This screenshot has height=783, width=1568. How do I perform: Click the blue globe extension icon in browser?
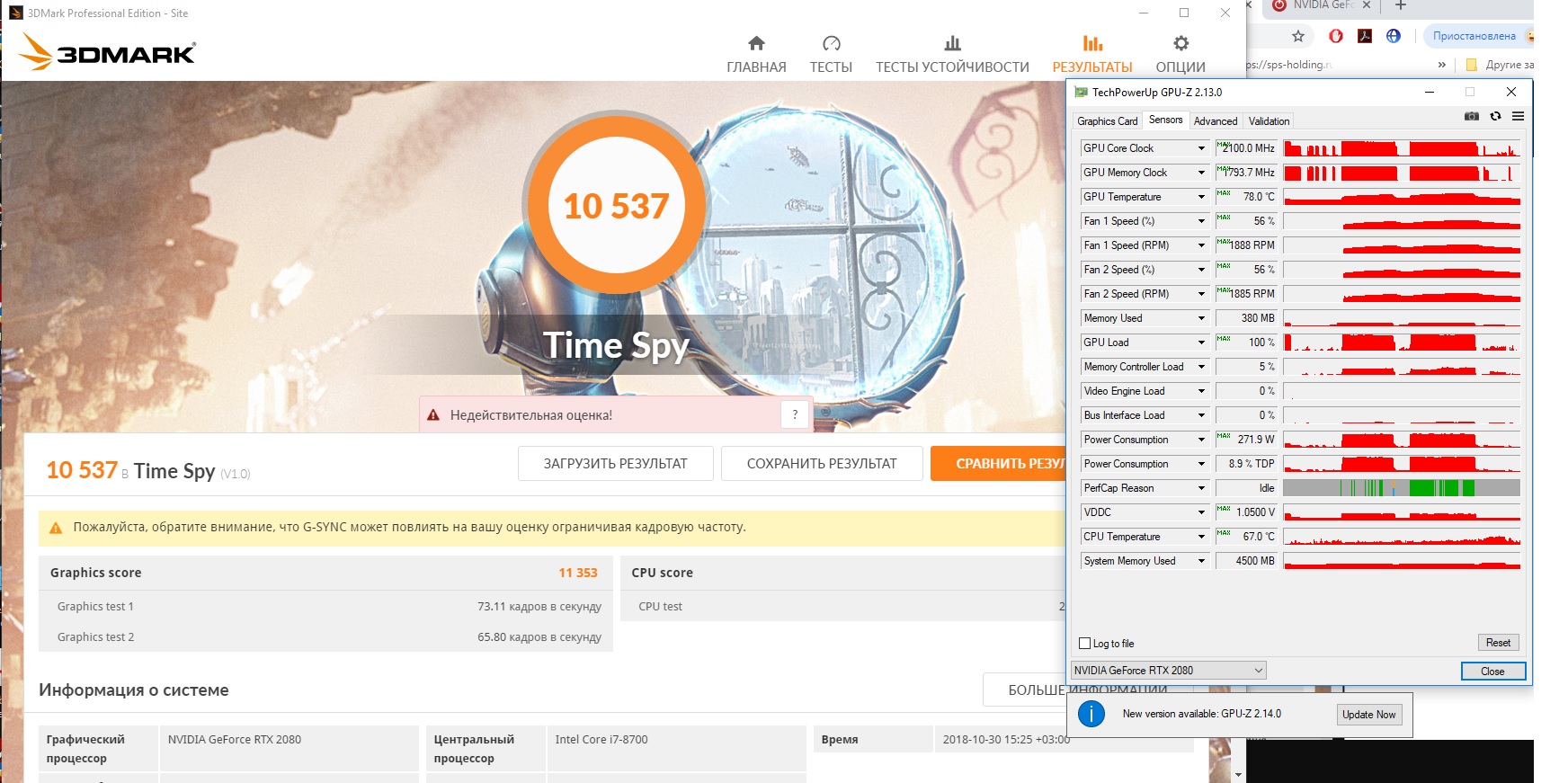pos(1394,36)
